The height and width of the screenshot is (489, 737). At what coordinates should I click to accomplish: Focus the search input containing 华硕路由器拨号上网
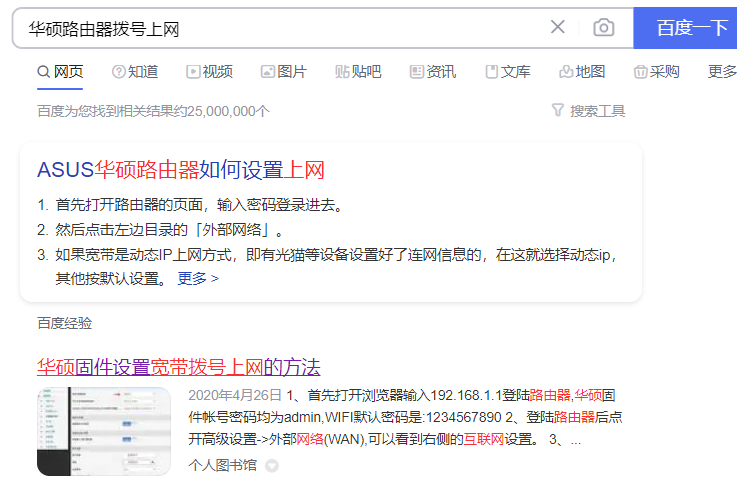pyautogui.click(x=282, y=28)
